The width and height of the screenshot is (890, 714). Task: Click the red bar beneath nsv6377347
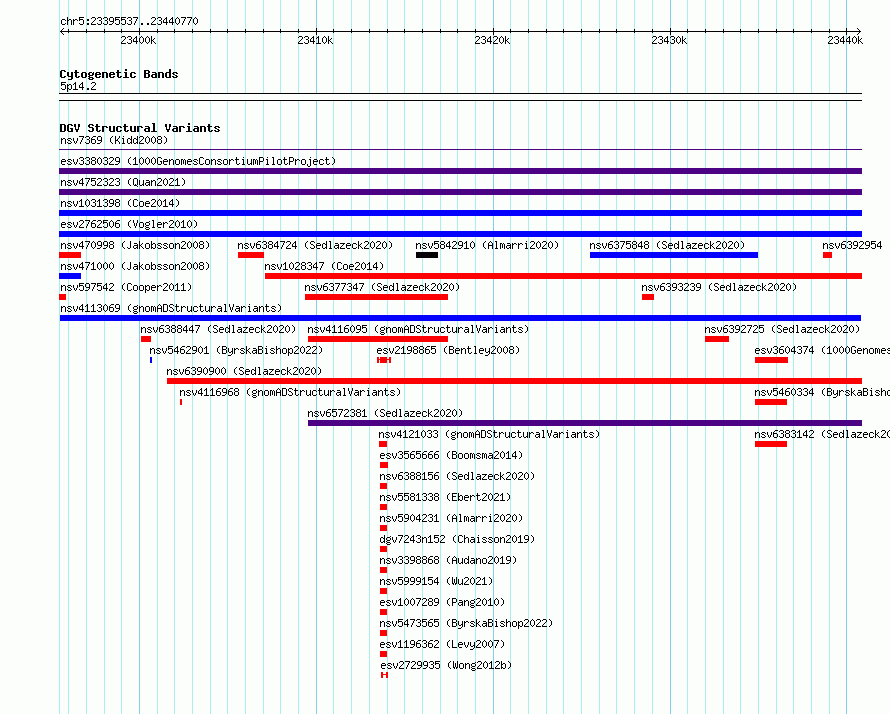click(376, 297)
